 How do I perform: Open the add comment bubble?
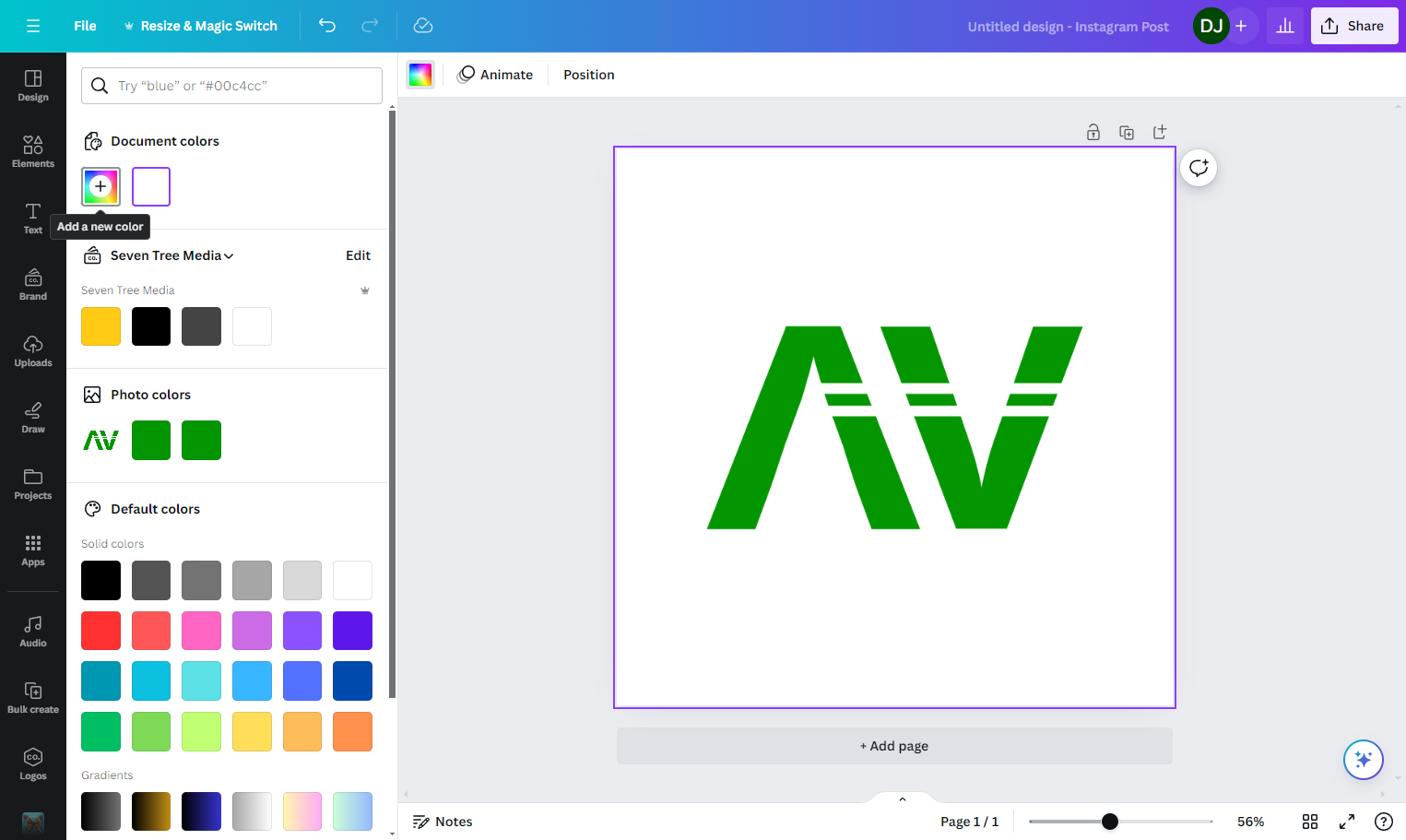point(1199,168)
